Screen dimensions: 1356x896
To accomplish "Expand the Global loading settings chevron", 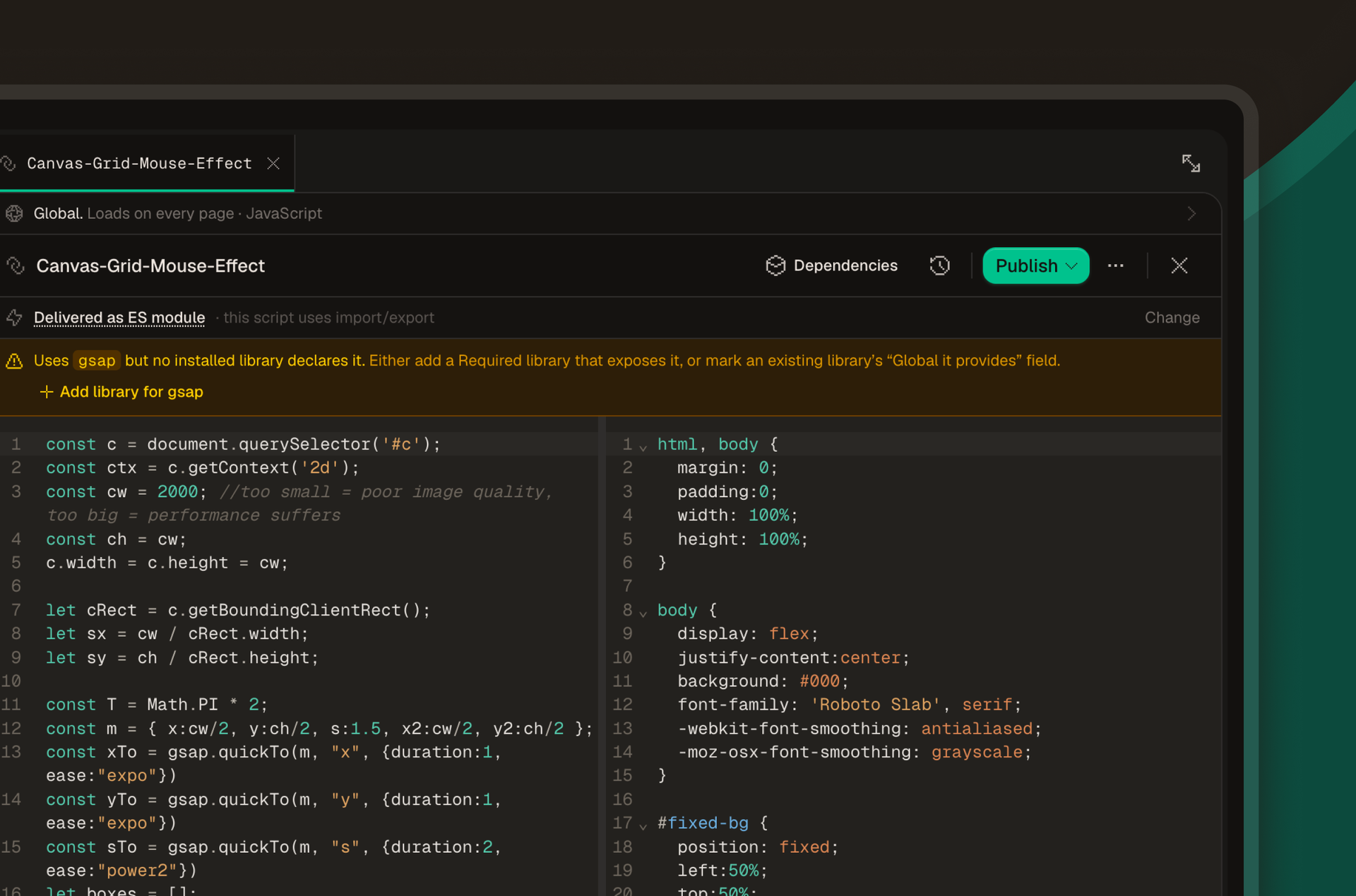I will pos(1191,213).
